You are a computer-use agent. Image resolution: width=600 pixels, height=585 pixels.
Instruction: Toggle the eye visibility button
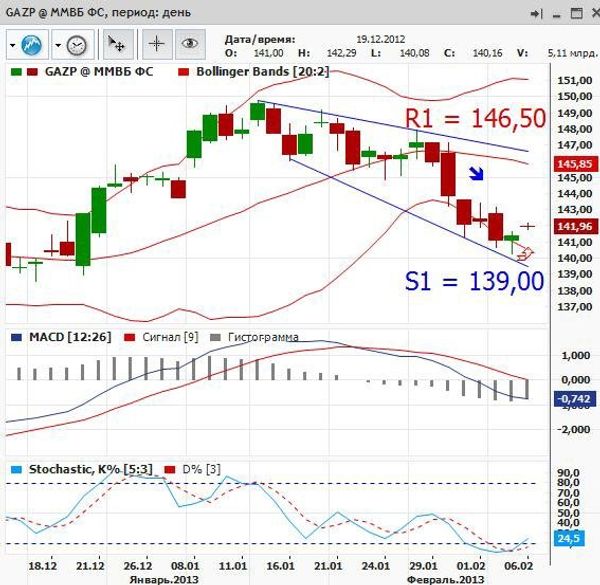pyautogui.click(x=190, y=44)
